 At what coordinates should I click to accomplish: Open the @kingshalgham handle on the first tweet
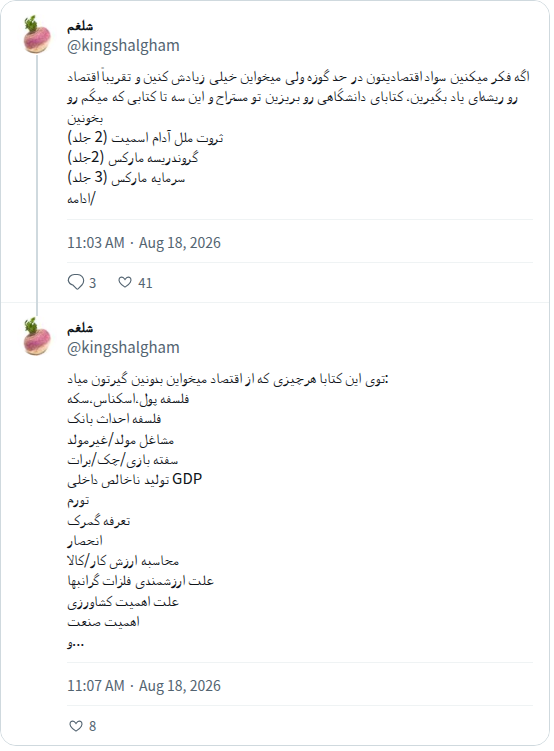point(123,46)
